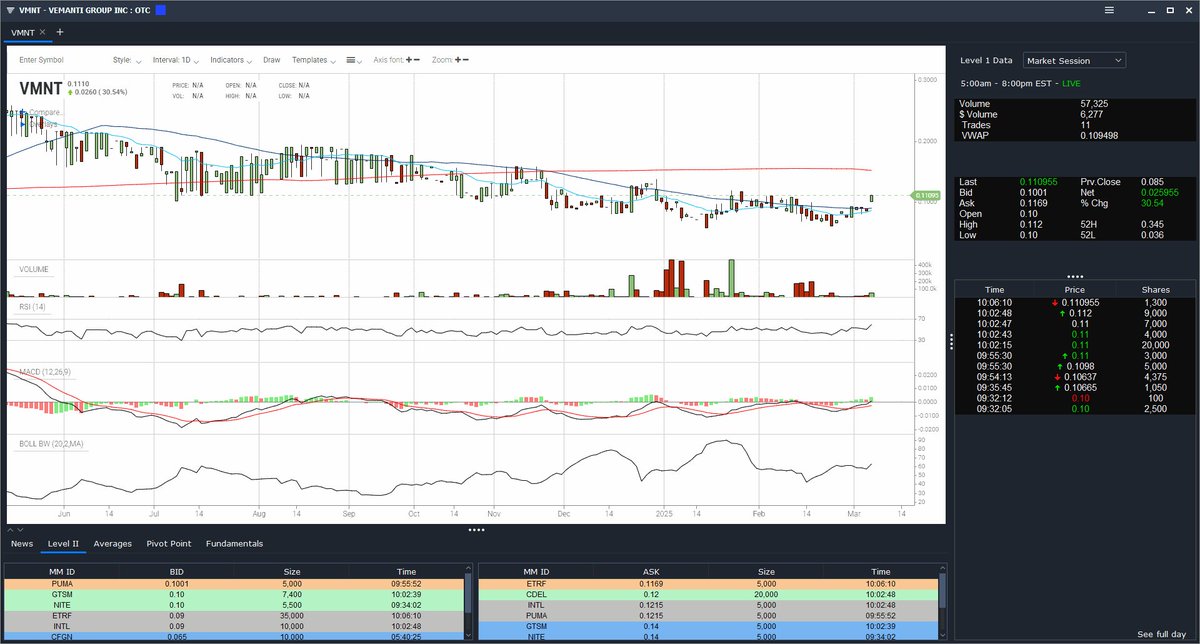Switch to the Fundamentals tab
The image size is (1200, 644).
pyautogui.click(x=234, y=543)
